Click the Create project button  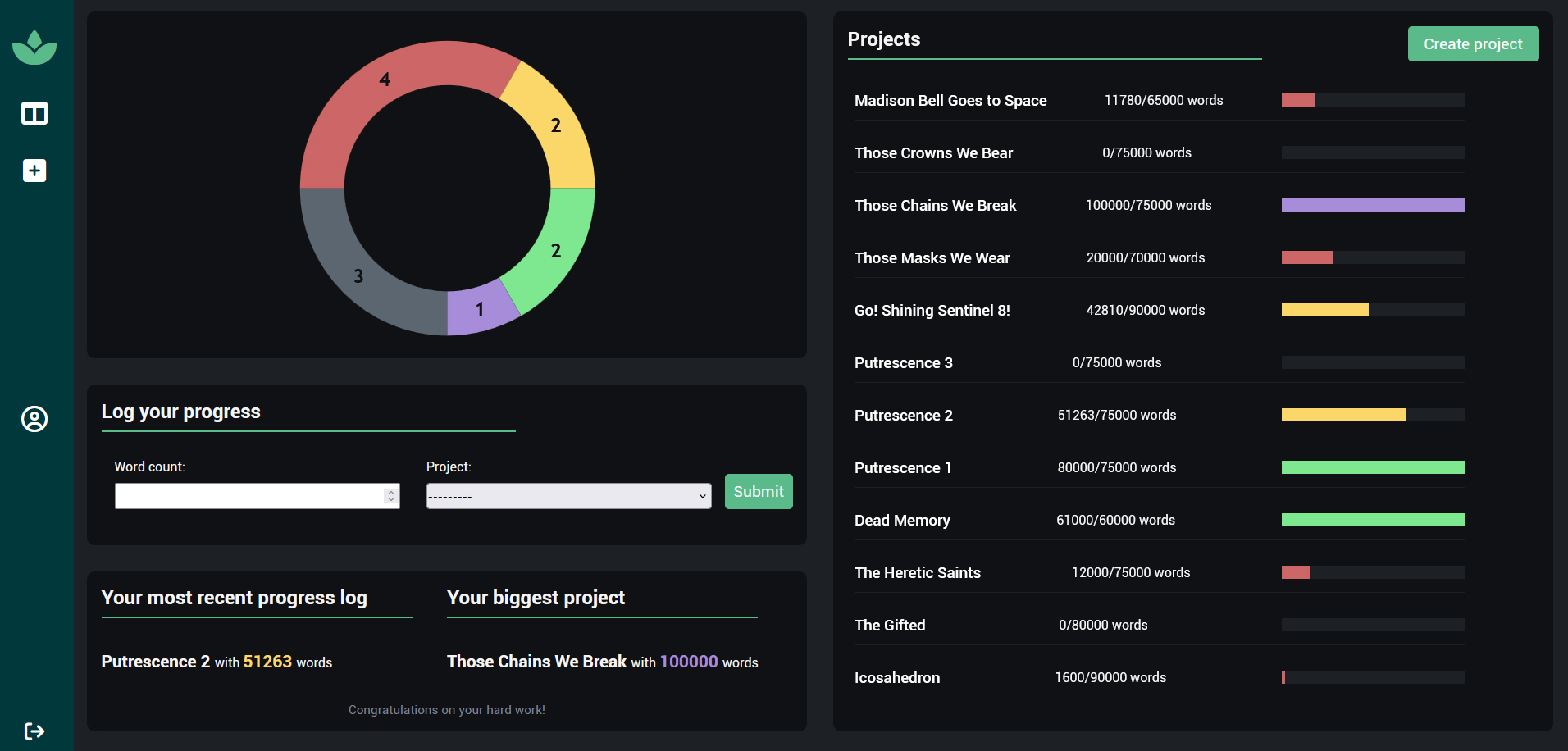[x=1473, y=44]
